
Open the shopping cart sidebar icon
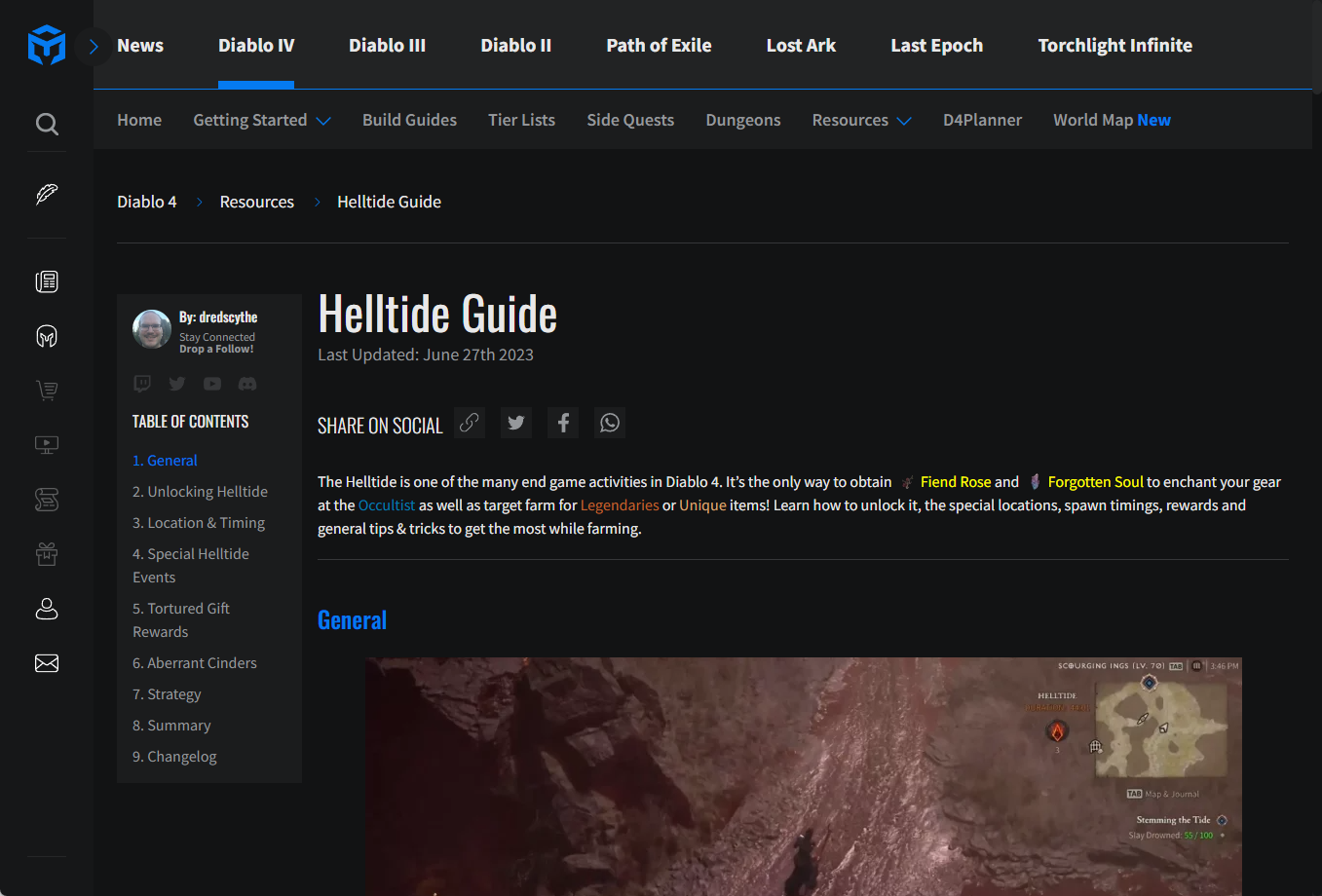pos(47,391)
